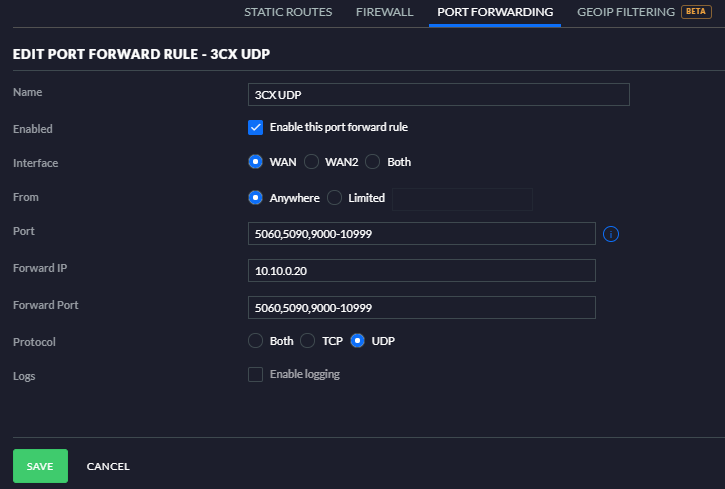
Task: Select Both interfaces radio button
Action: click(373, 162)
